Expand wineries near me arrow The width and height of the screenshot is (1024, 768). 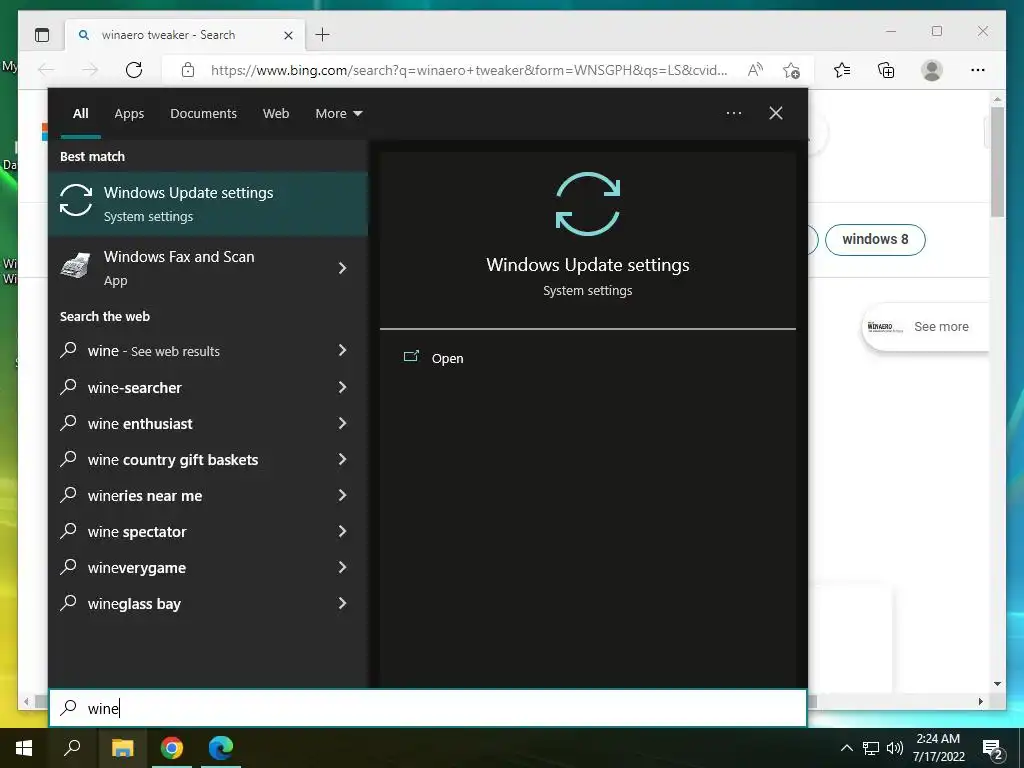tap(343, 496)
